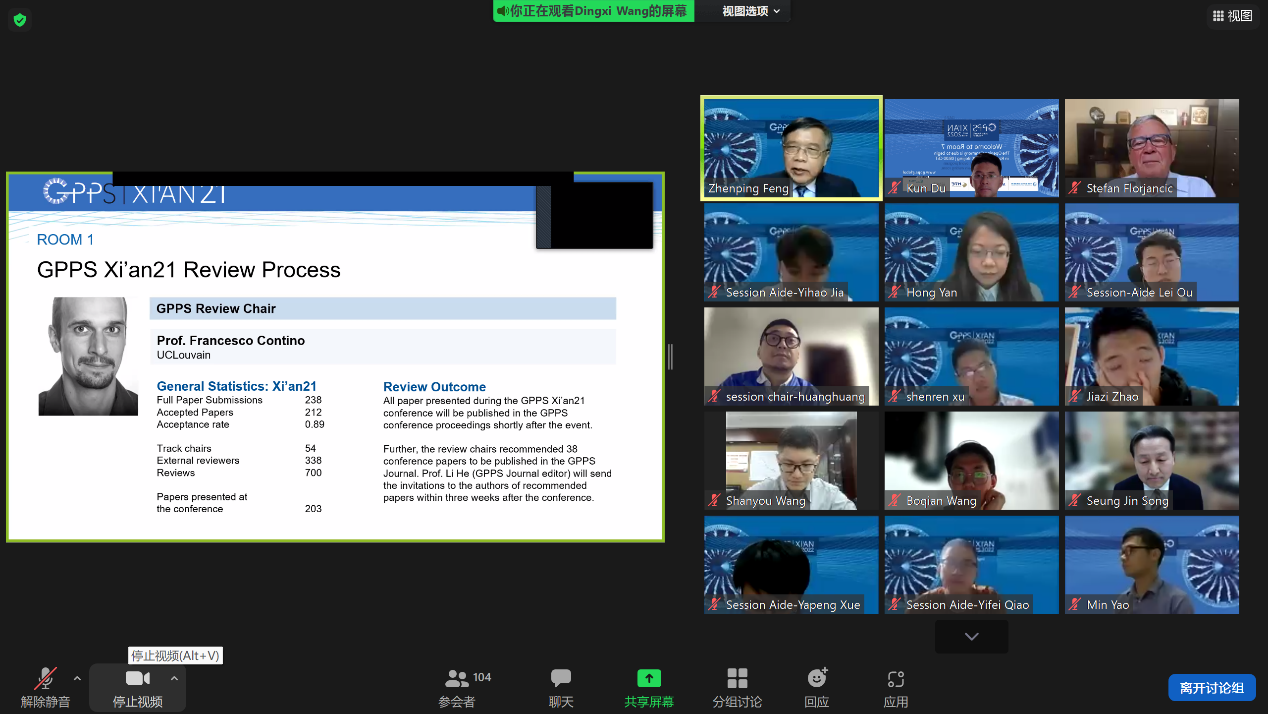The image size is (1268, 714).
Task: Unmute the microphone
Action: click(45, 679)
